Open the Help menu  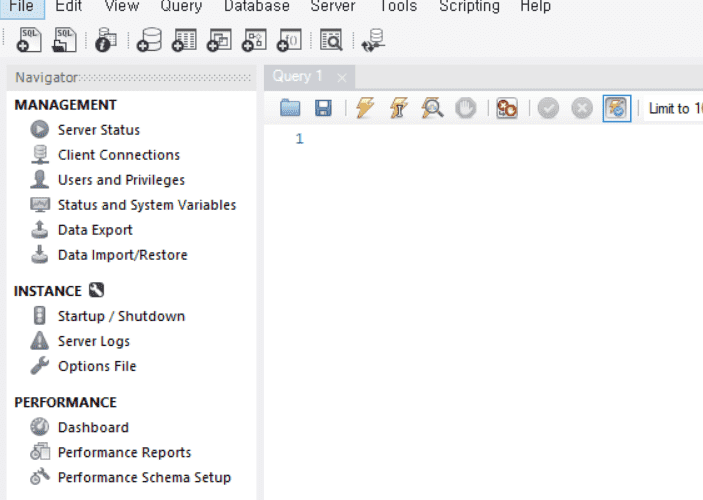click(535, 6)
